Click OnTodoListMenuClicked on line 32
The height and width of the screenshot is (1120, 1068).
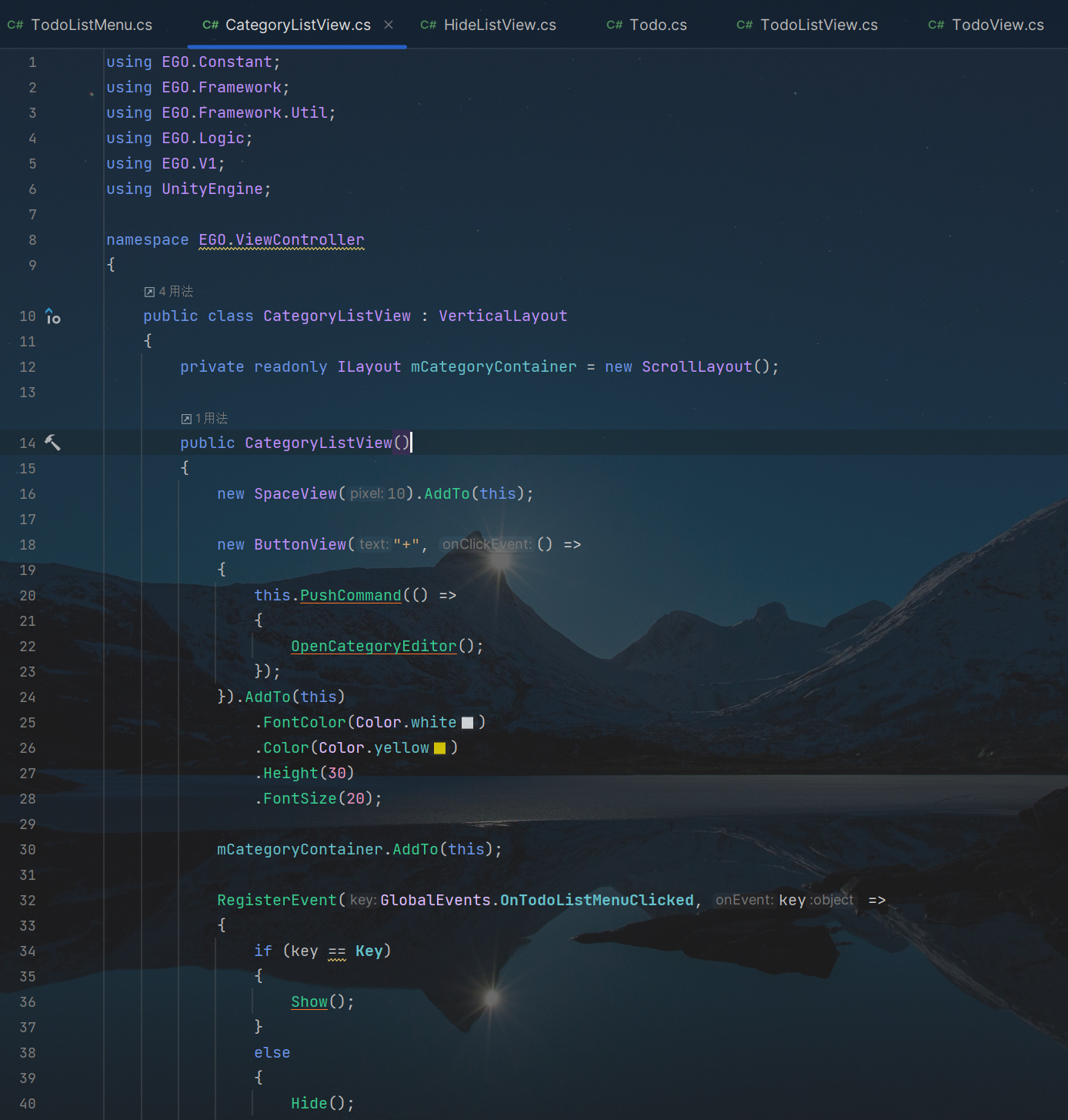click(597, 900)
